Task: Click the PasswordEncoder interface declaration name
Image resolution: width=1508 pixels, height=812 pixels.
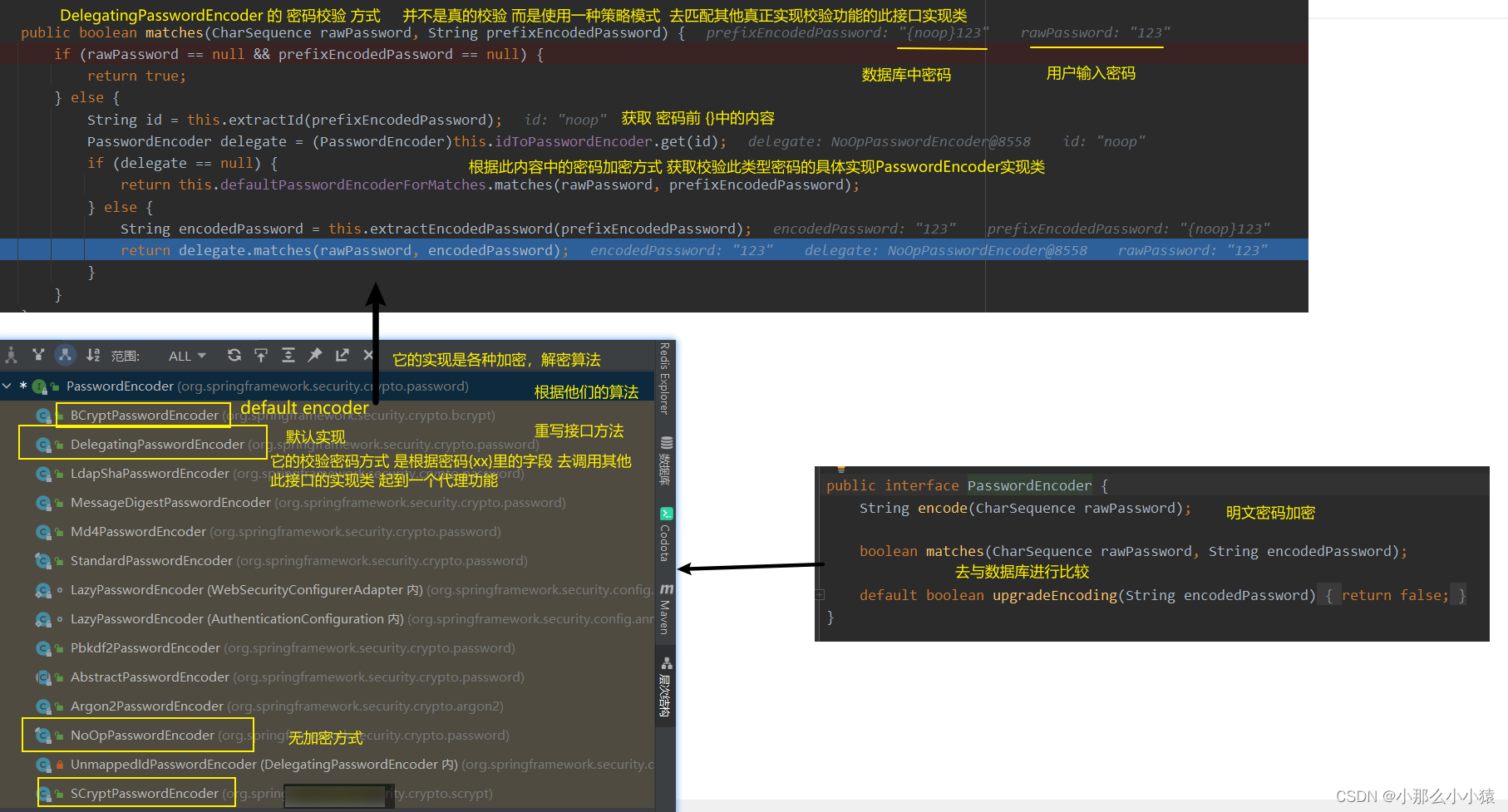Action: (x=1029, y=485)
